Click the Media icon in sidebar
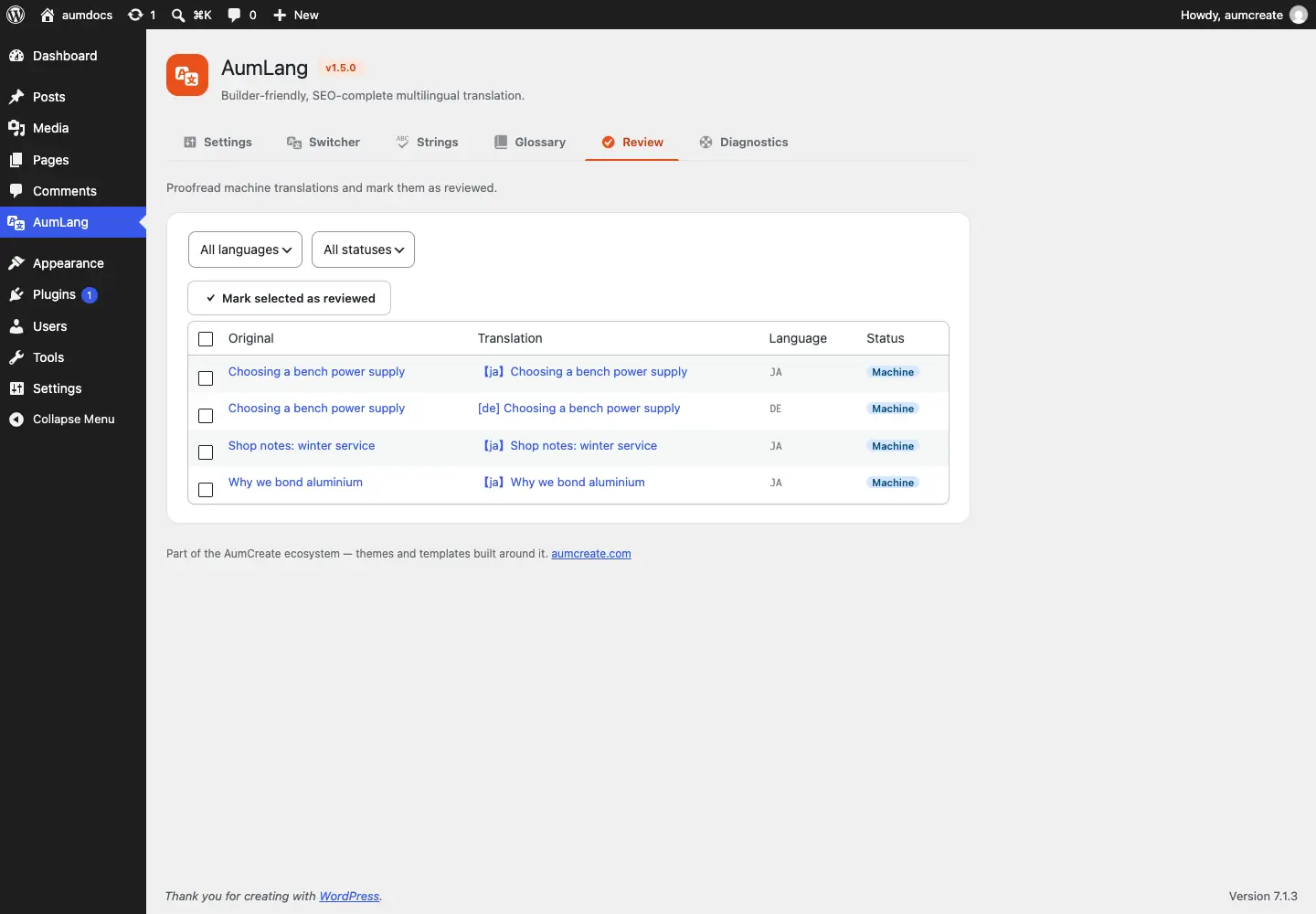The image size is (1316, 914). 16,128
